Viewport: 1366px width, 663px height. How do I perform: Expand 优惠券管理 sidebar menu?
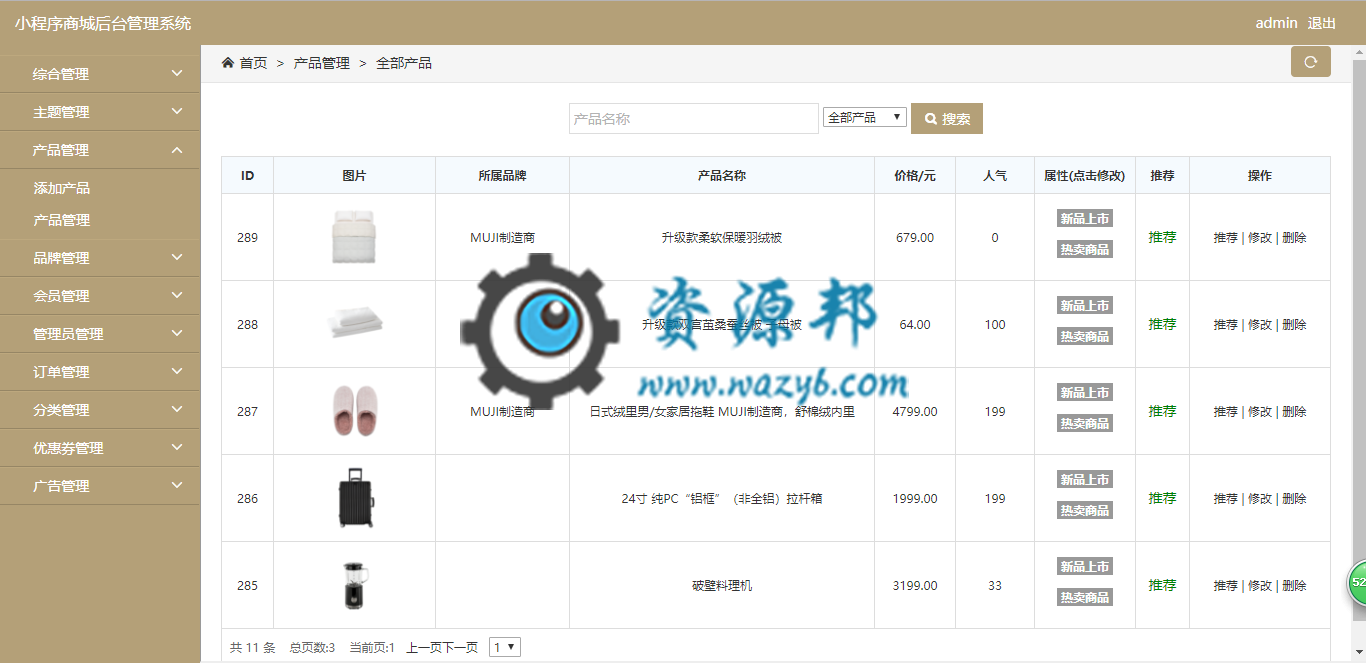[100, 448]
